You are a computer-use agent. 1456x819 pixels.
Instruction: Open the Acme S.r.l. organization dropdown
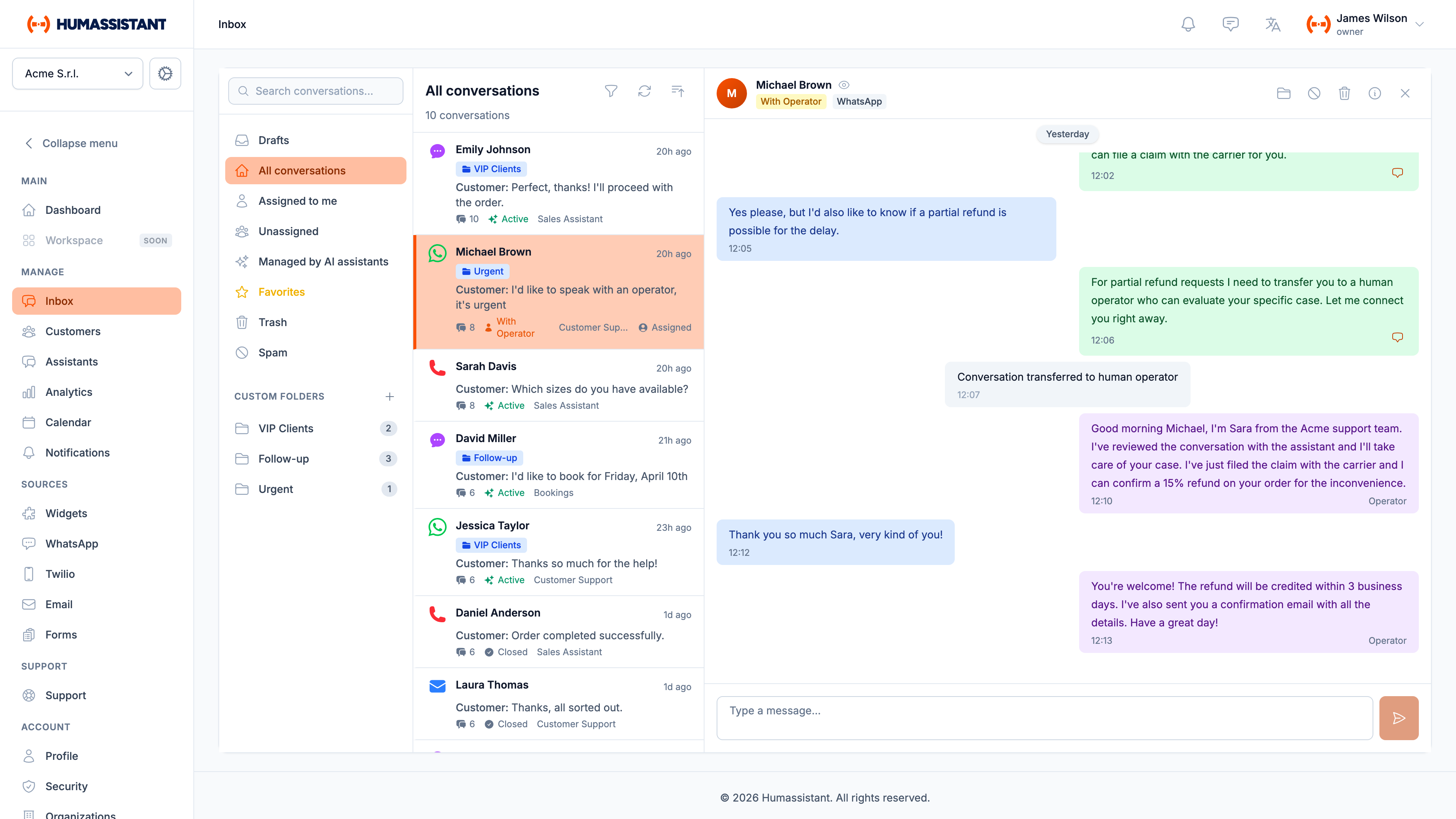[77, 74]
